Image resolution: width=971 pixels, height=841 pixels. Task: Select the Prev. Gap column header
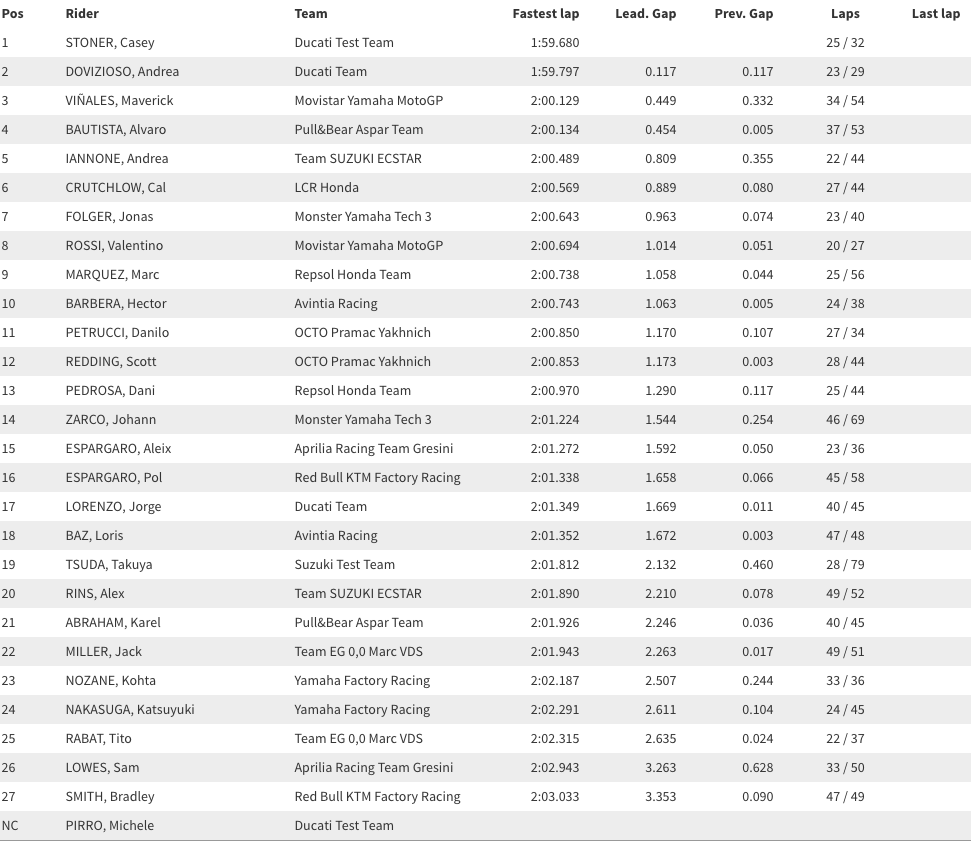tap(743, 14)
